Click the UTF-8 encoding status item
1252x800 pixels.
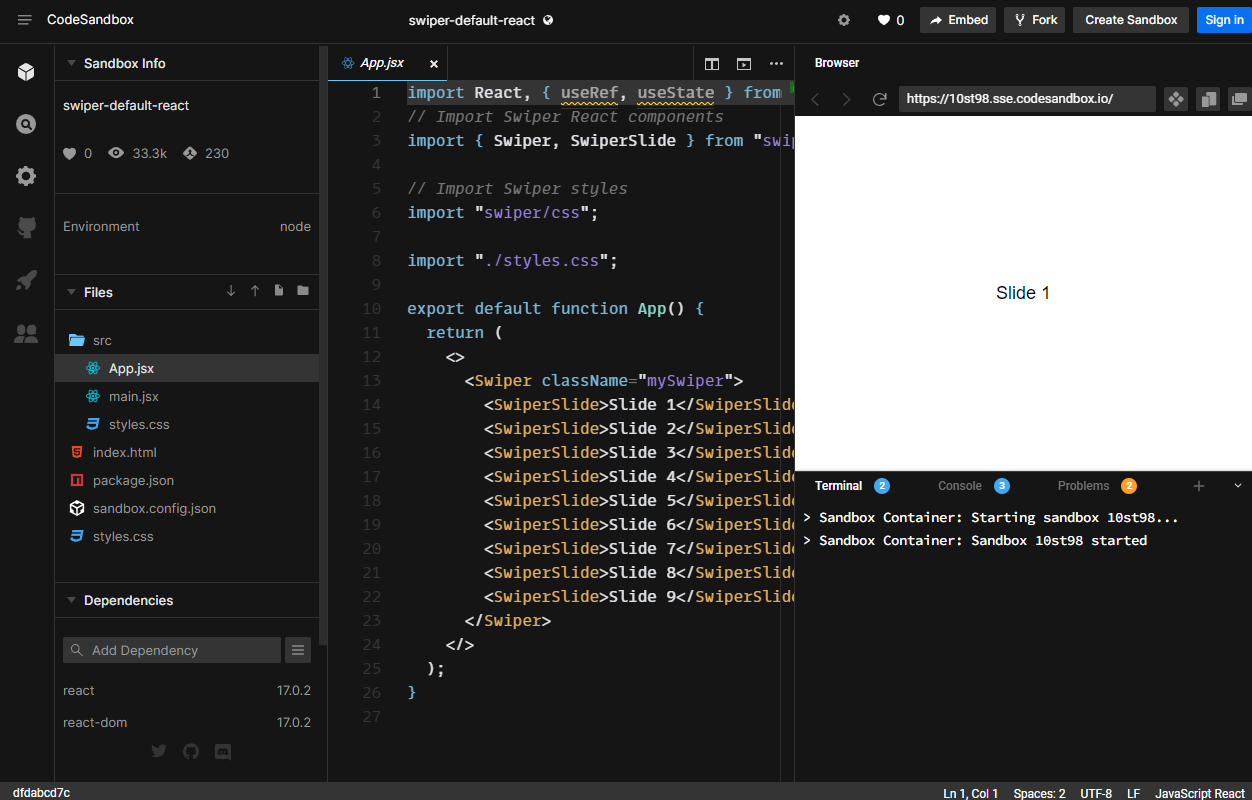(1096, 793)
